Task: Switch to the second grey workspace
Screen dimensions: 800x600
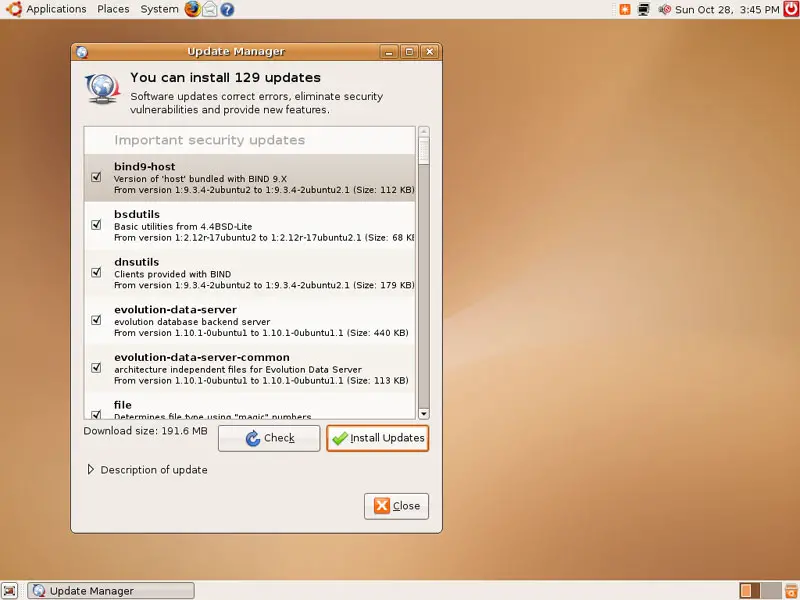Action: tap(771, 590)
